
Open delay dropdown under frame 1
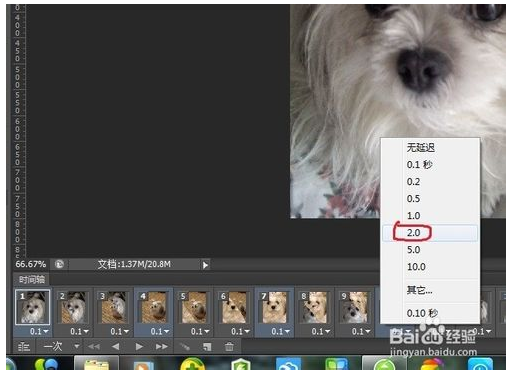39,331
